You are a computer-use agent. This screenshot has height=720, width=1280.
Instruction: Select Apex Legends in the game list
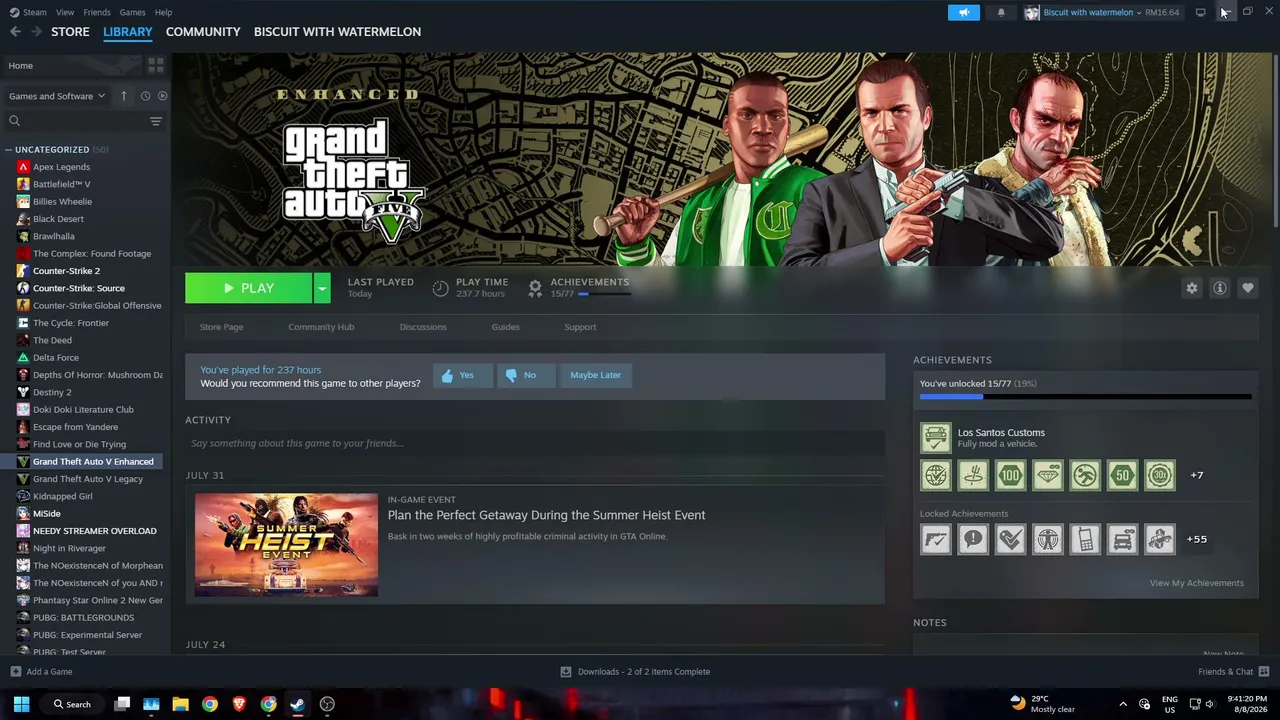point(61,167)
